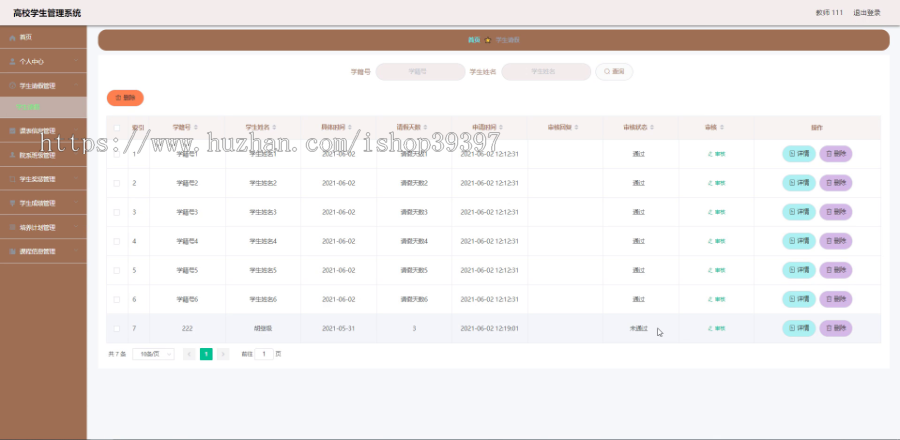Viewport: 900px width, 440px height.
Task: Click the orange 删除 batch delete button
Action: tap(125, 98)
